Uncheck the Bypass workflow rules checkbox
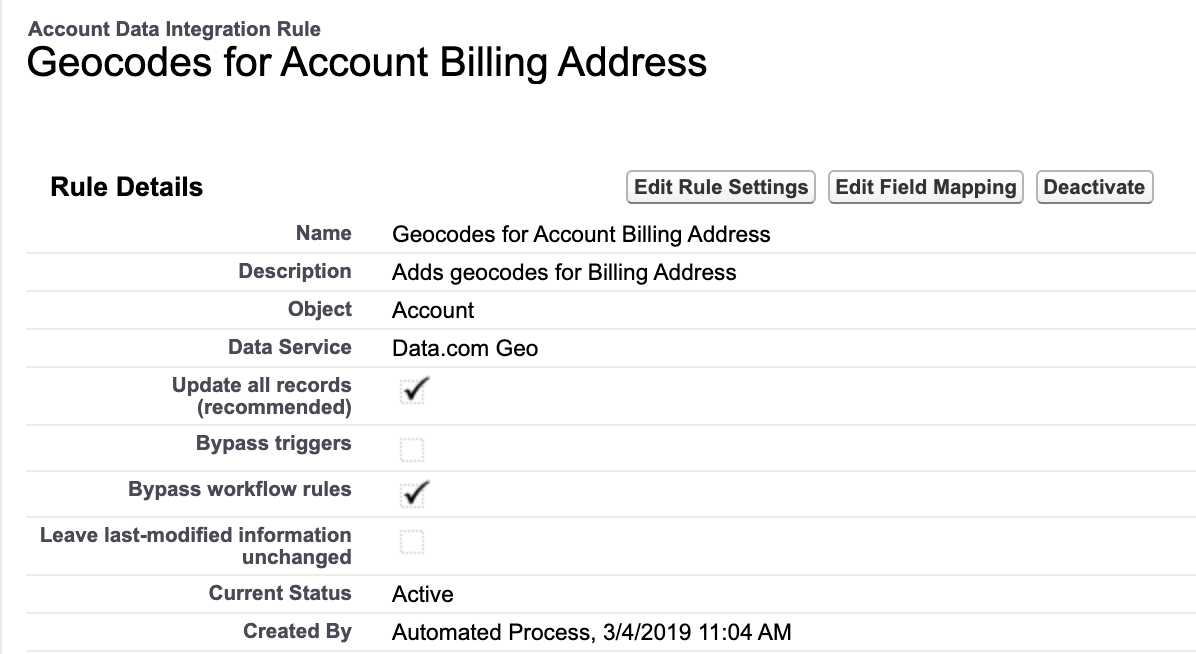This screenshot has height=654, width=1196. [x=412, y=491]
